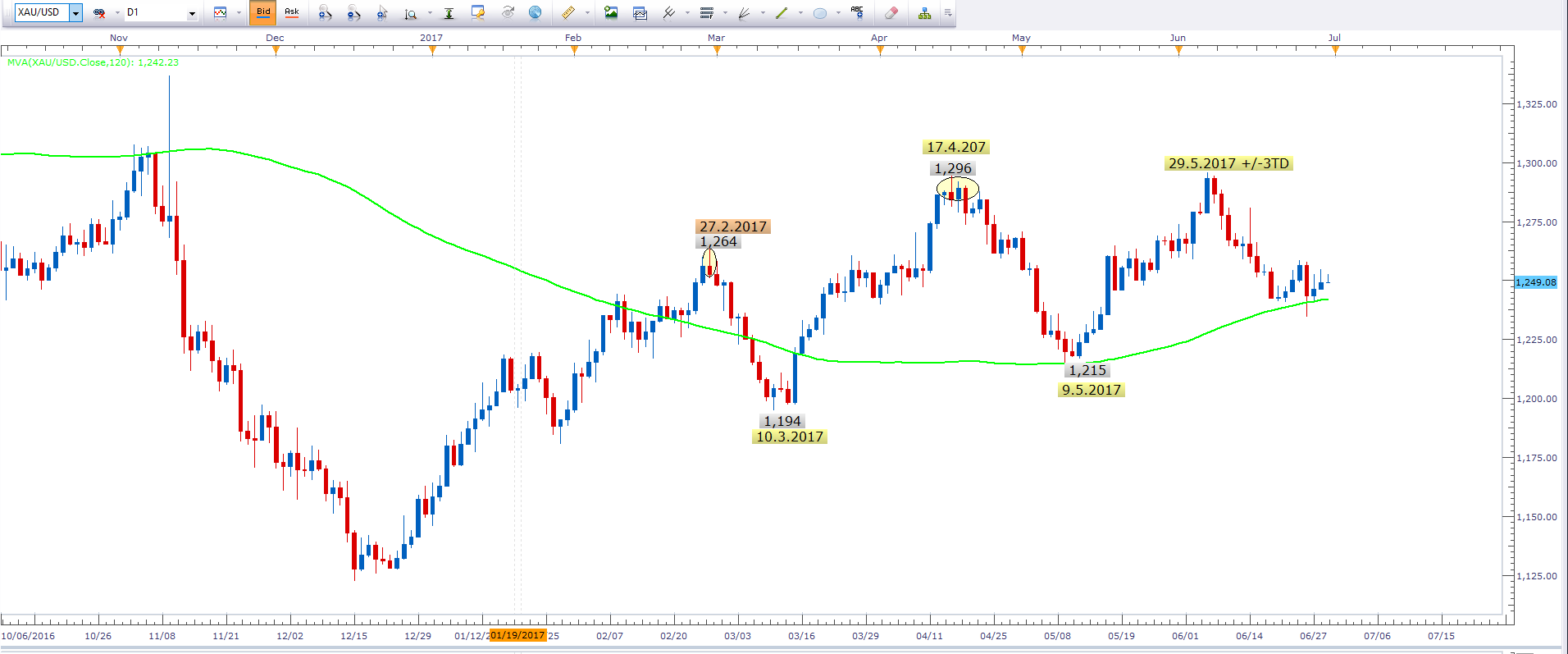Toggle the Bid price display

(263, 13)
